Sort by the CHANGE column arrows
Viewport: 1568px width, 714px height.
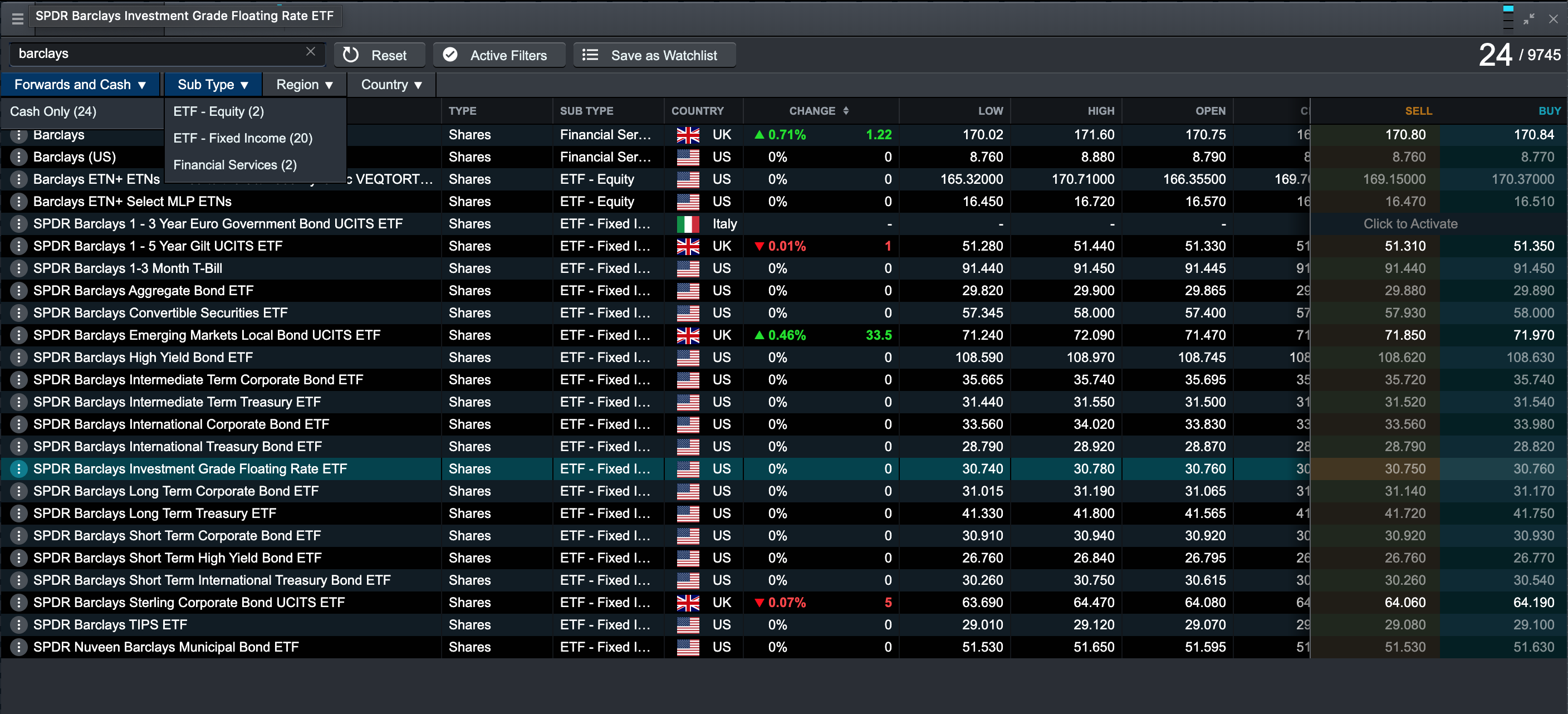coord(845,111)
